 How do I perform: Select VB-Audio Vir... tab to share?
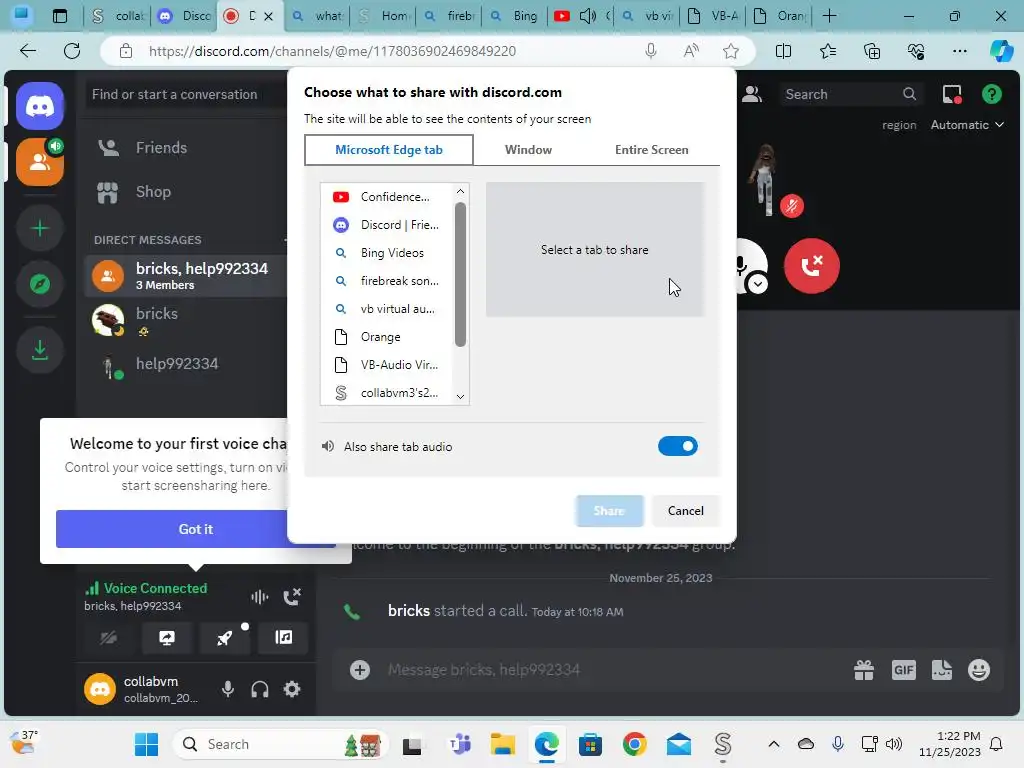(x=387, y=365)
